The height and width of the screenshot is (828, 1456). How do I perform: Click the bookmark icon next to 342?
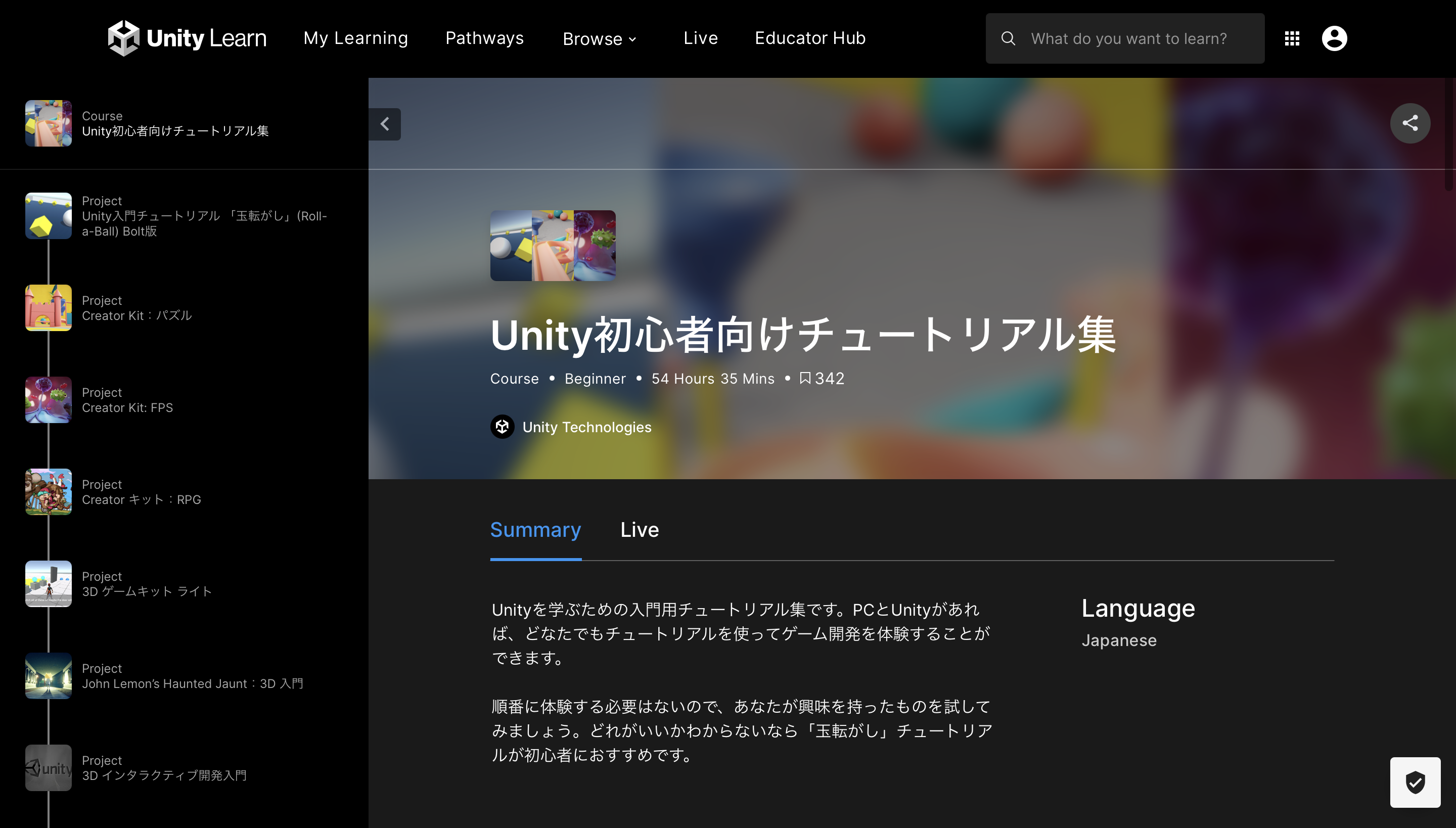coord(805,378)
